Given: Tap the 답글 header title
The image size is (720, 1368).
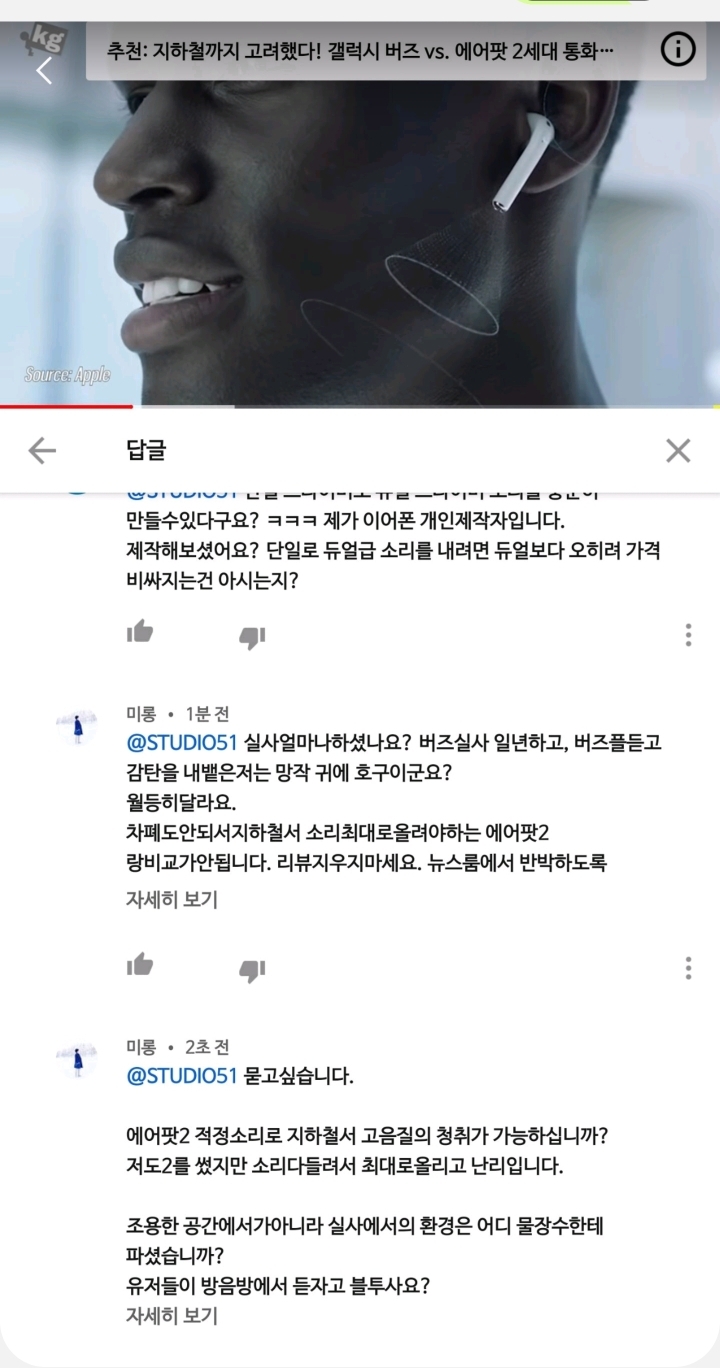Looking at the screenshot, I should coord(146,451).
